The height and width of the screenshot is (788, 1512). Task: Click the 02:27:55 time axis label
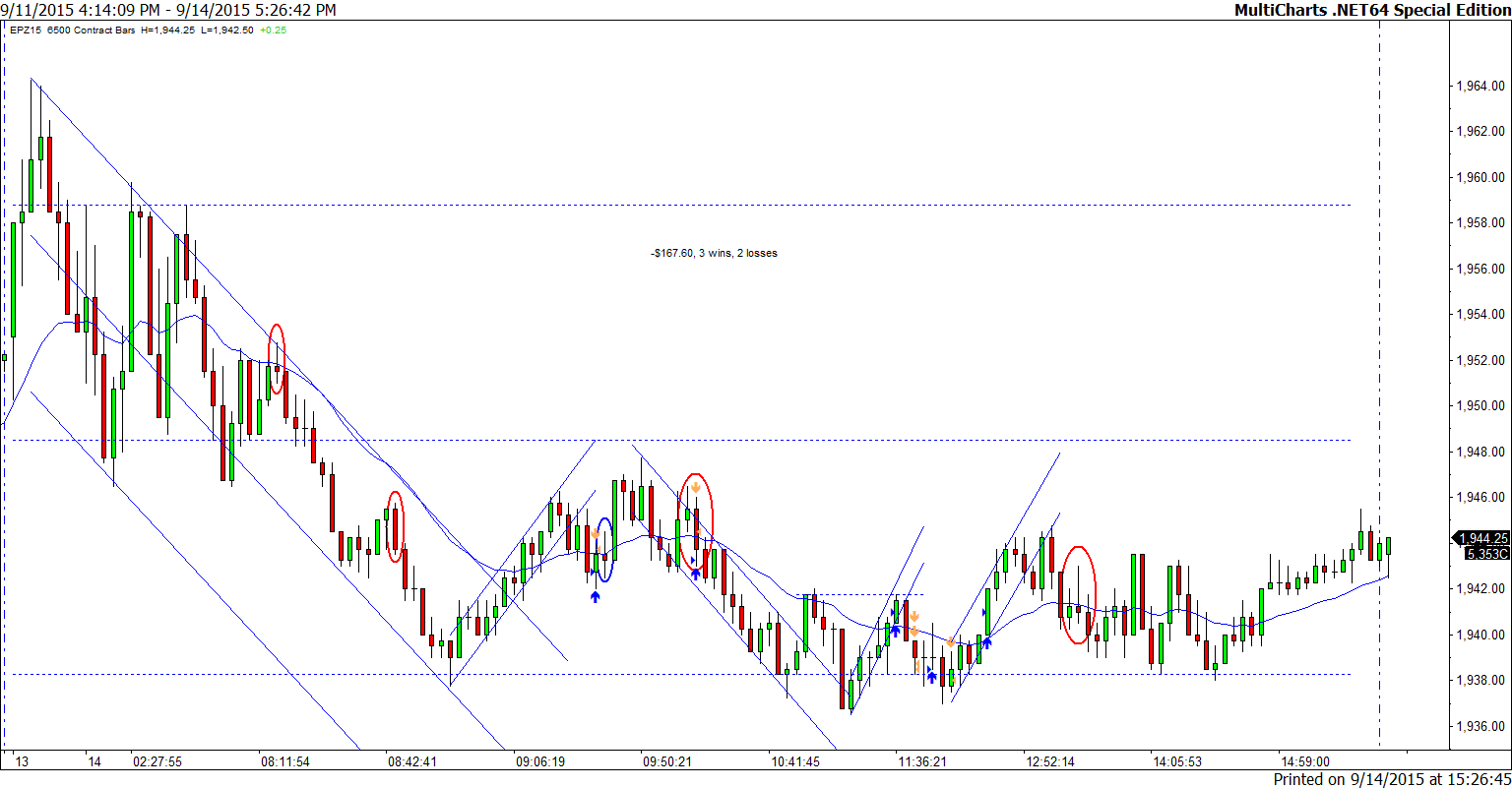tap(157, 761)
